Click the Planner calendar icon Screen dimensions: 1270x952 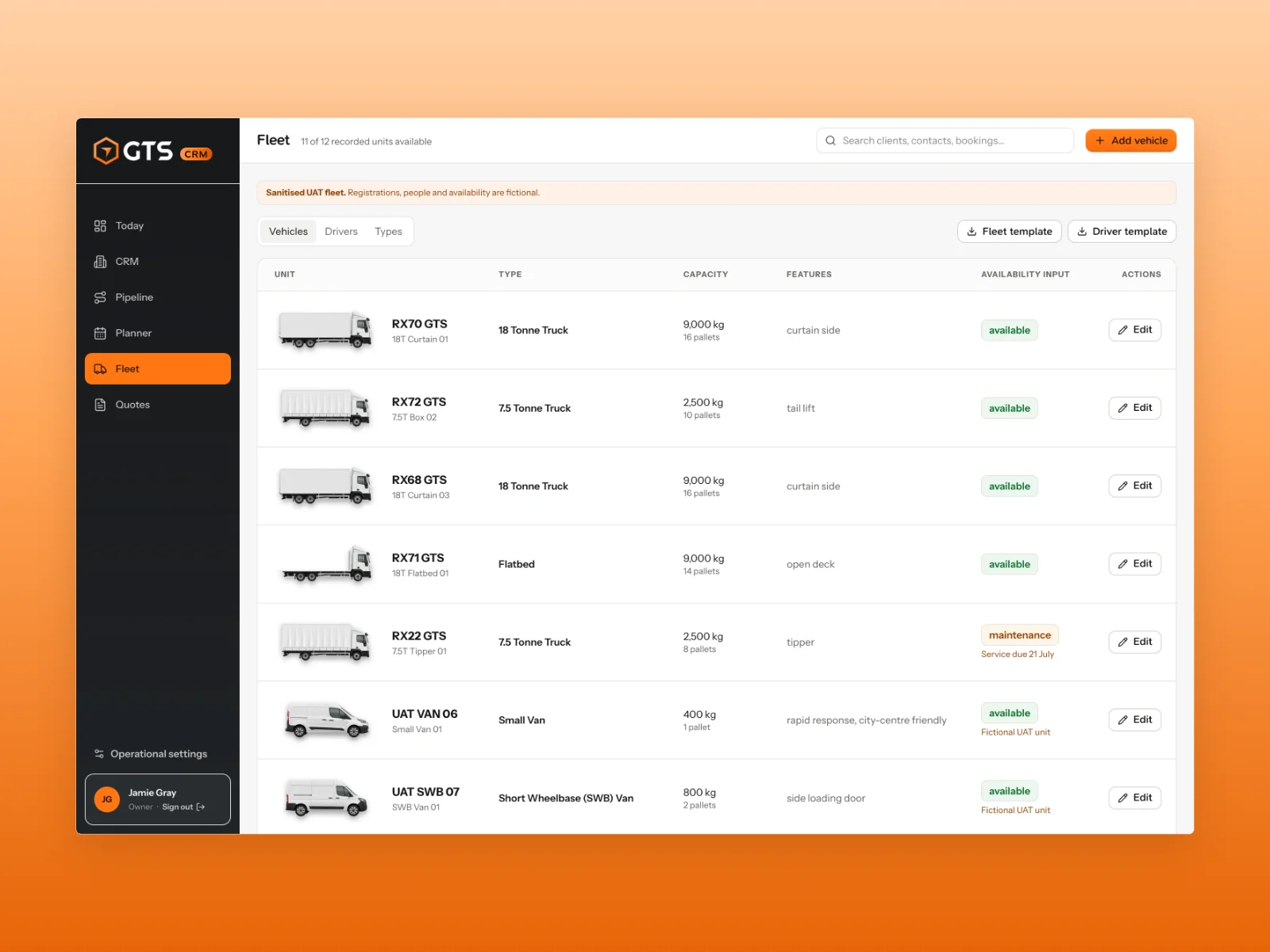click(100, 333)
